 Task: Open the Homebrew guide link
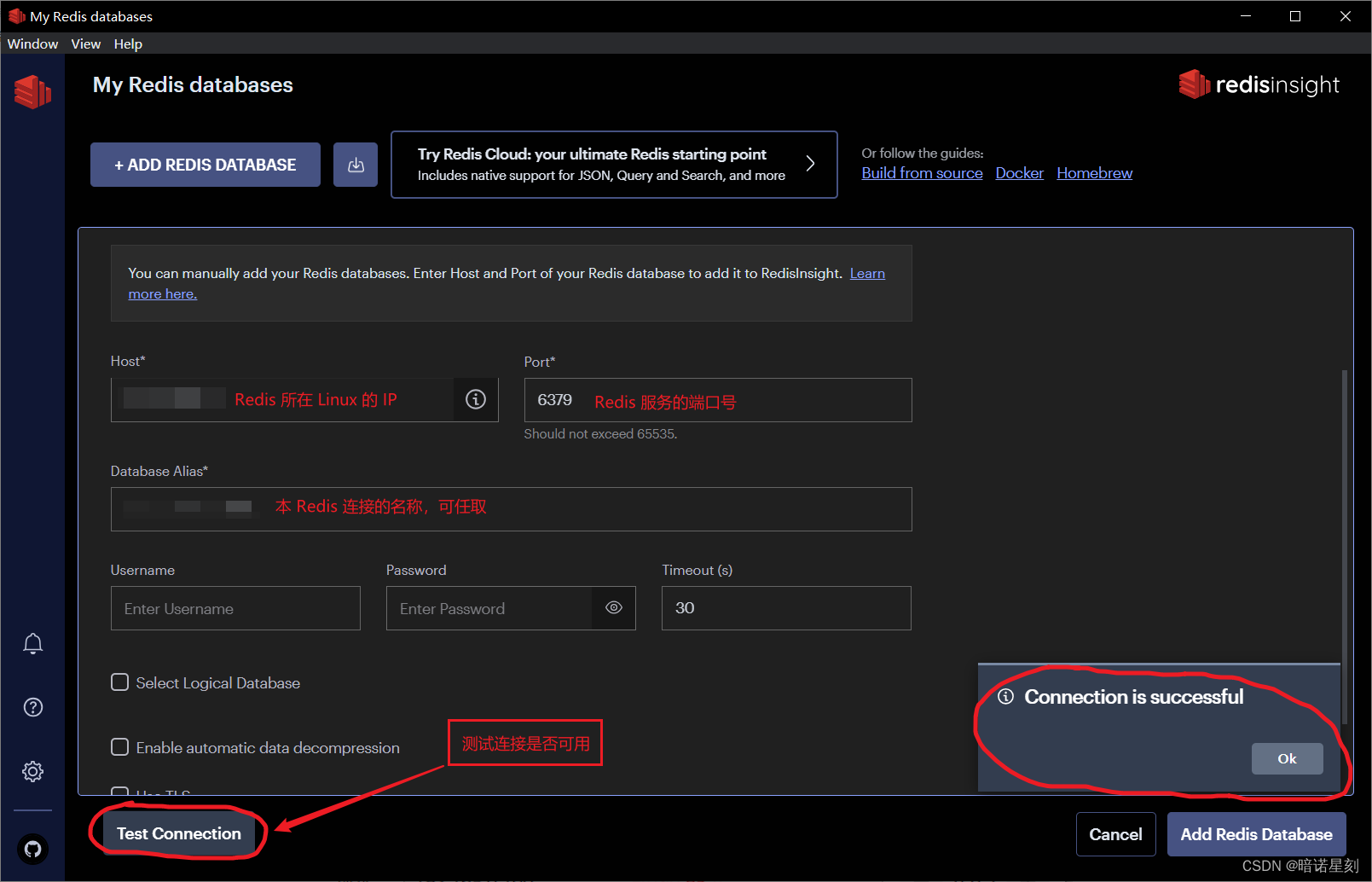[x=1094, y=173]
